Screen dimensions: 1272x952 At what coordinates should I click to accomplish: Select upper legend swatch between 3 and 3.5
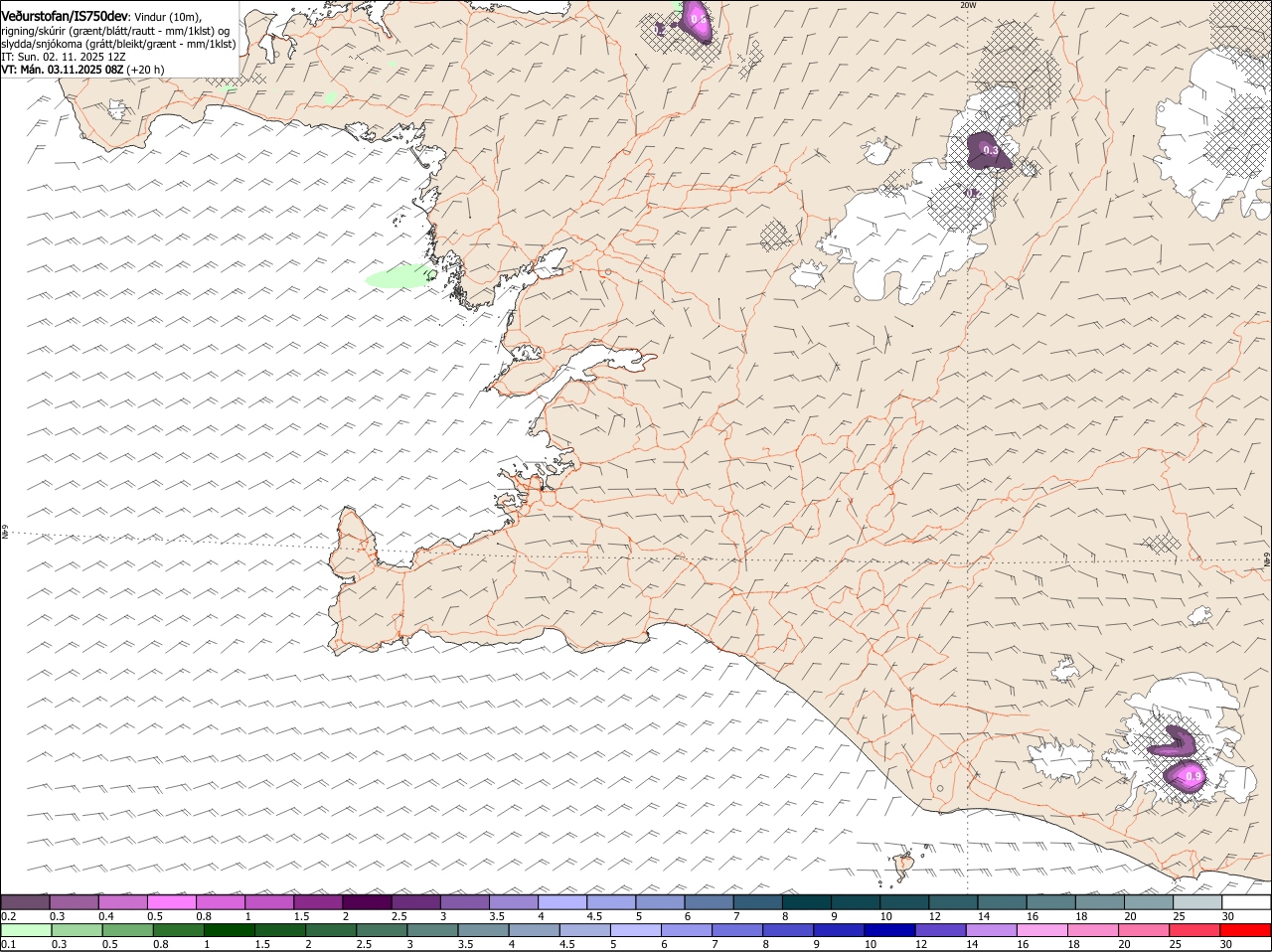464,901
